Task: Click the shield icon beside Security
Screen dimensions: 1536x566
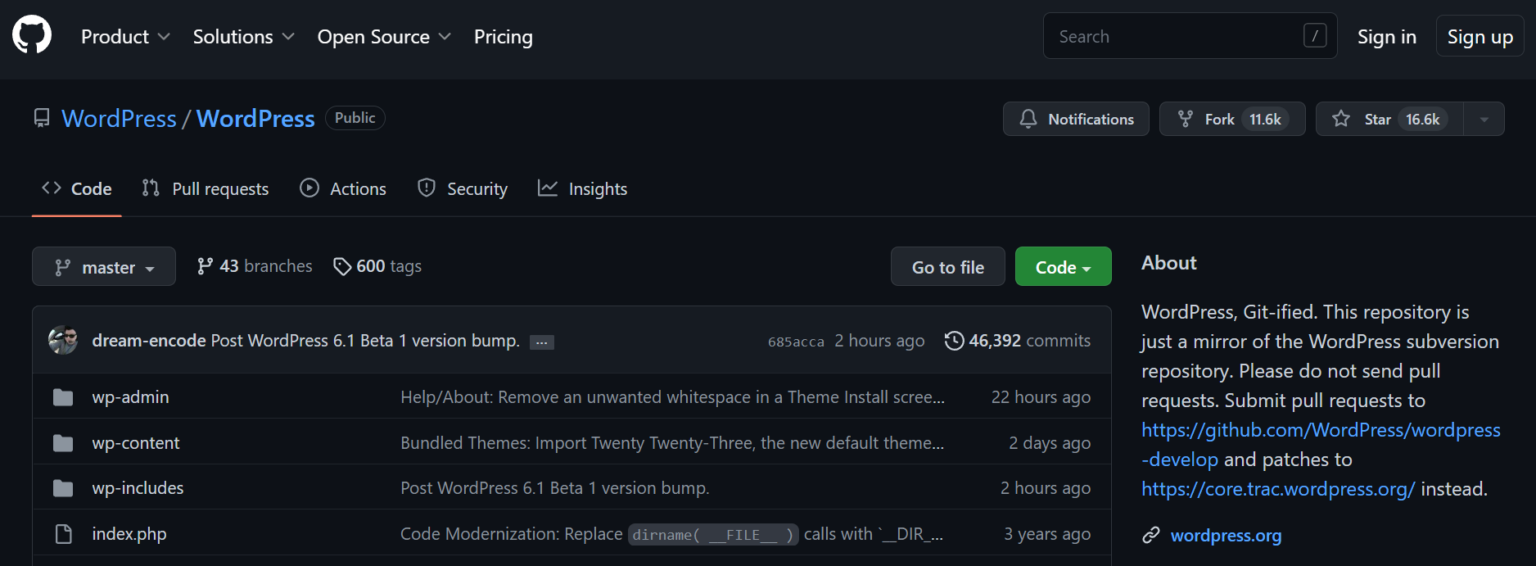Action: (426, 188)
